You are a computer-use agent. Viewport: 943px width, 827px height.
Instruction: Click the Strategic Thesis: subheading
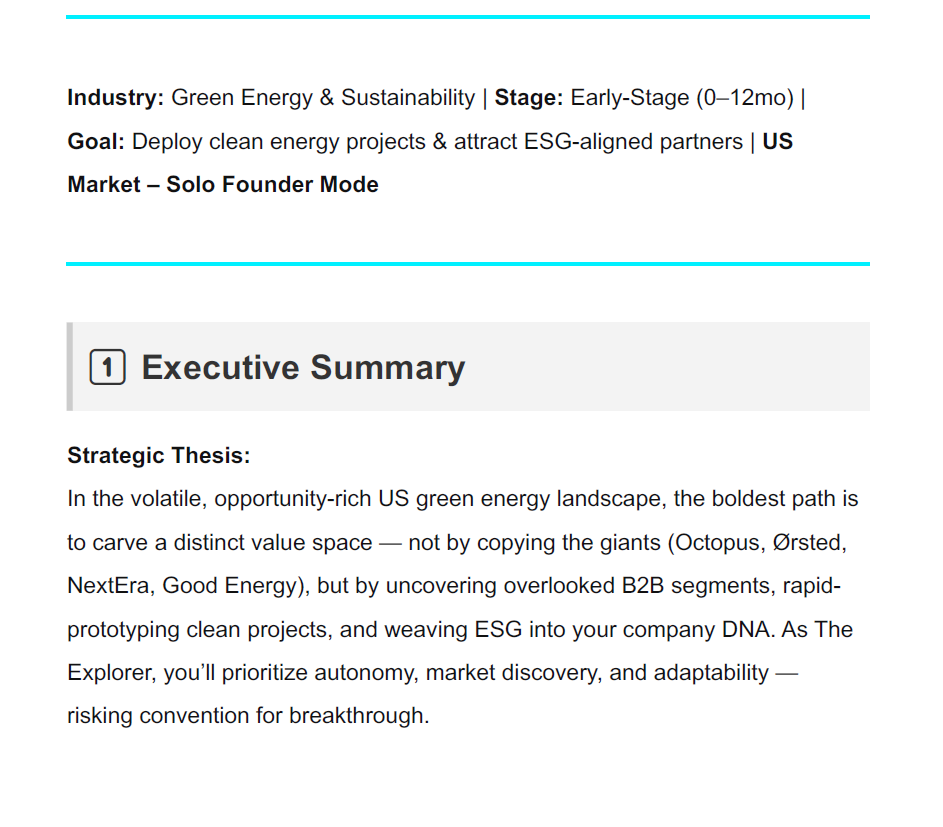pyautogui.click(x=159, y=455)
